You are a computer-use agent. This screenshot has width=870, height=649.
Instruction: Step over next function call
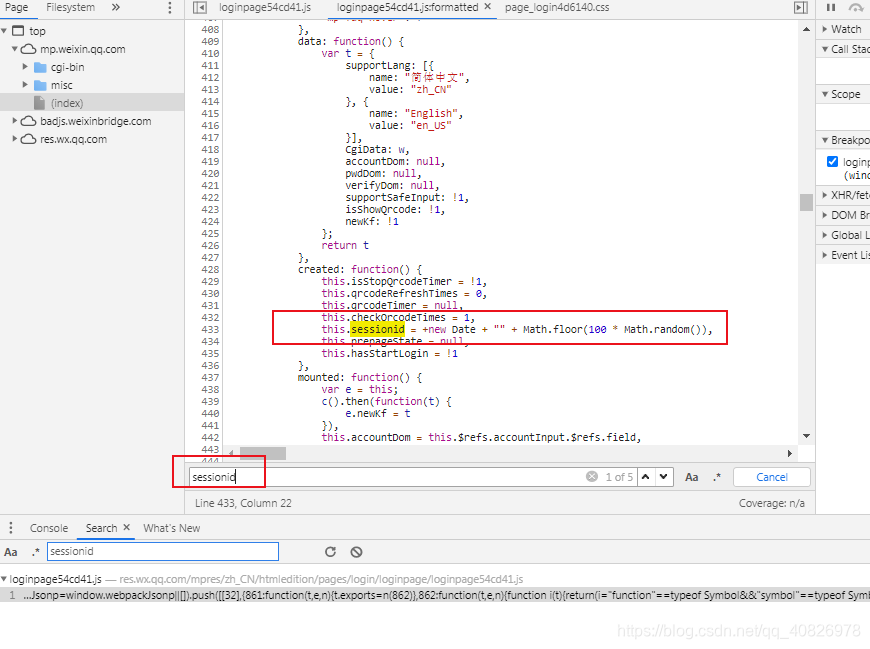coord(856,7)
